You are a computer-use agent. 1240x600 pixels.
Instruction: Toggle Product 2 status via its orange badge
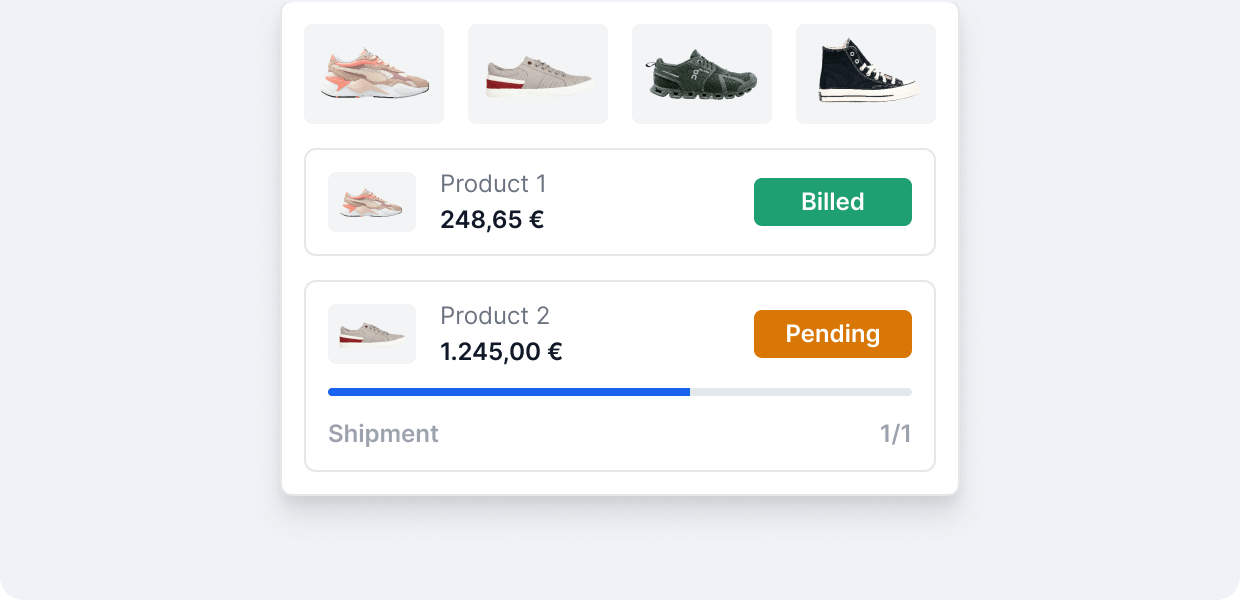coord(833,333)
